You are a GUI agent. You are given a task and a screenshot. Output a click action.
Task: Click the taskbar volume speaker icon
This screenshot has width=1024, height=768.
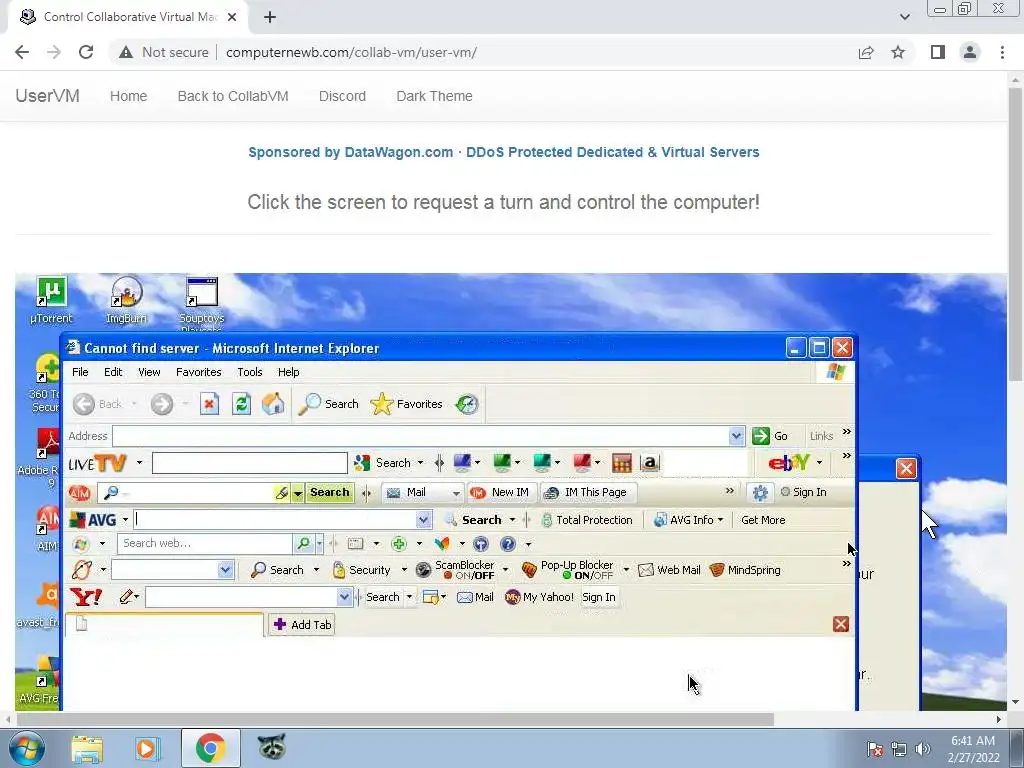point(922,749)
